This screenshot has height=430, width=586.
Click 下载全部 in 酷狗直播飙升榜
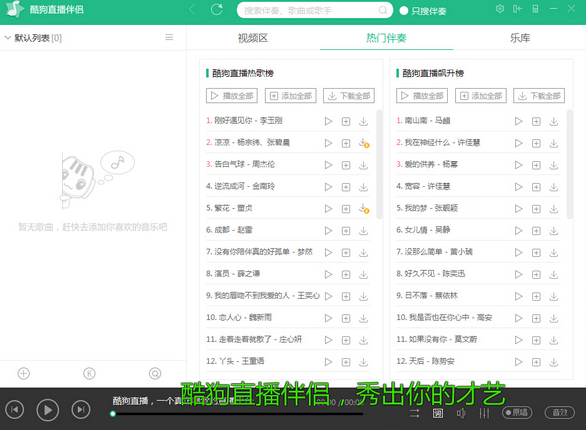pos(539,96)
